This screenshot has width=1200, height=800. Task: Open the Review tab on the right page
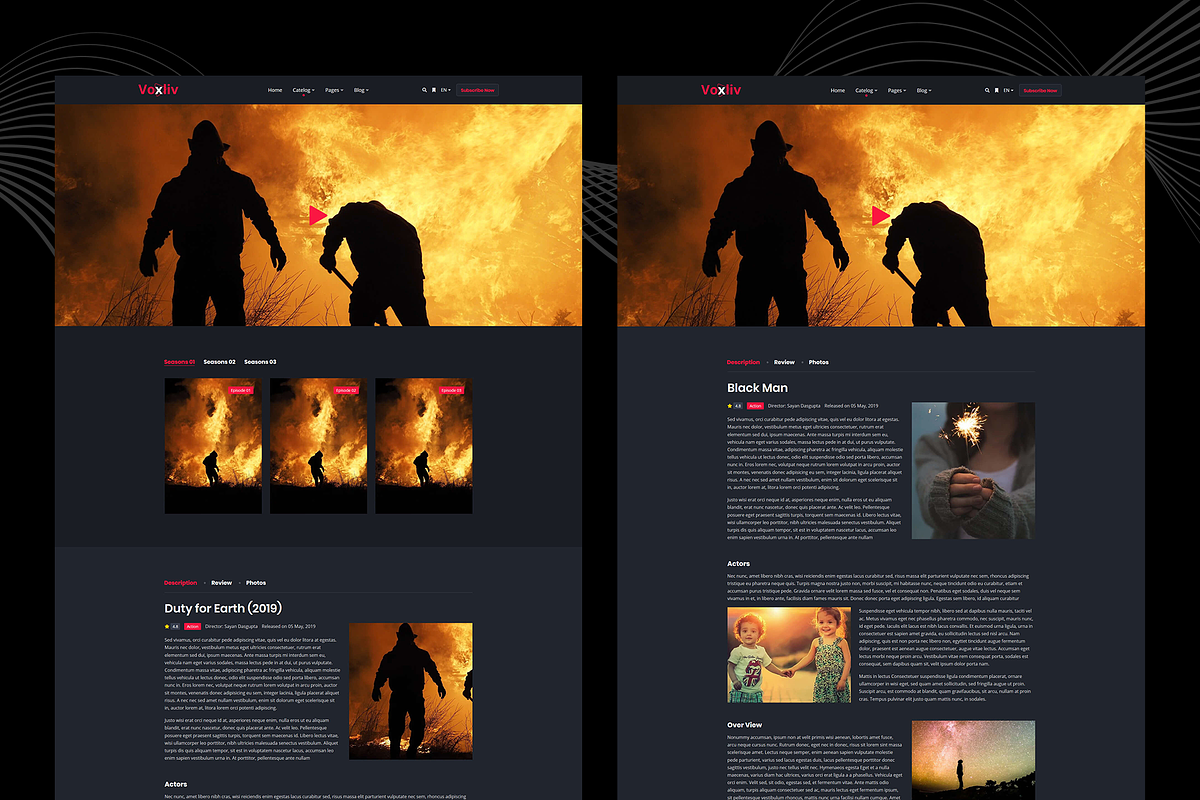(x=784, y=362)
